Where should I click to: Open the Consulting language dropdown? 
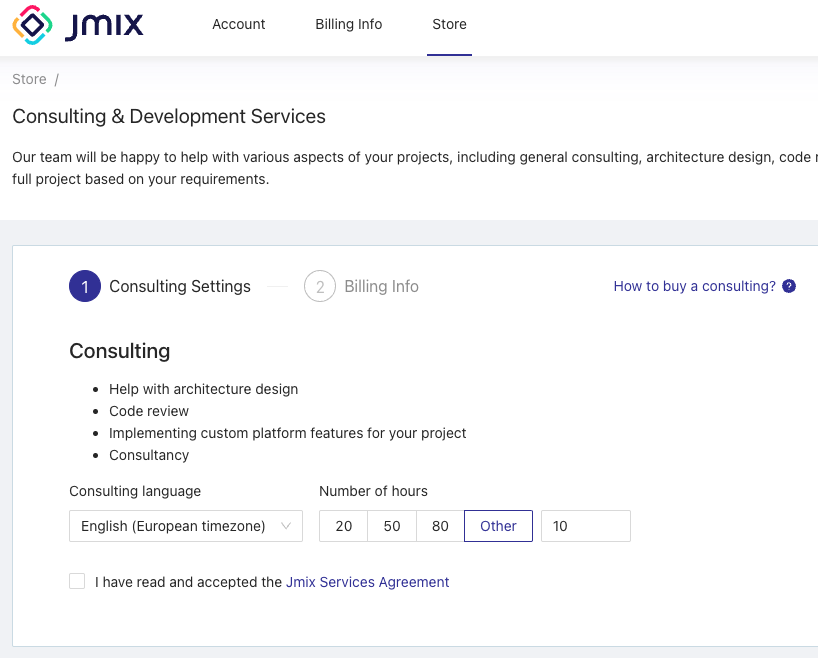coord(185,526)
